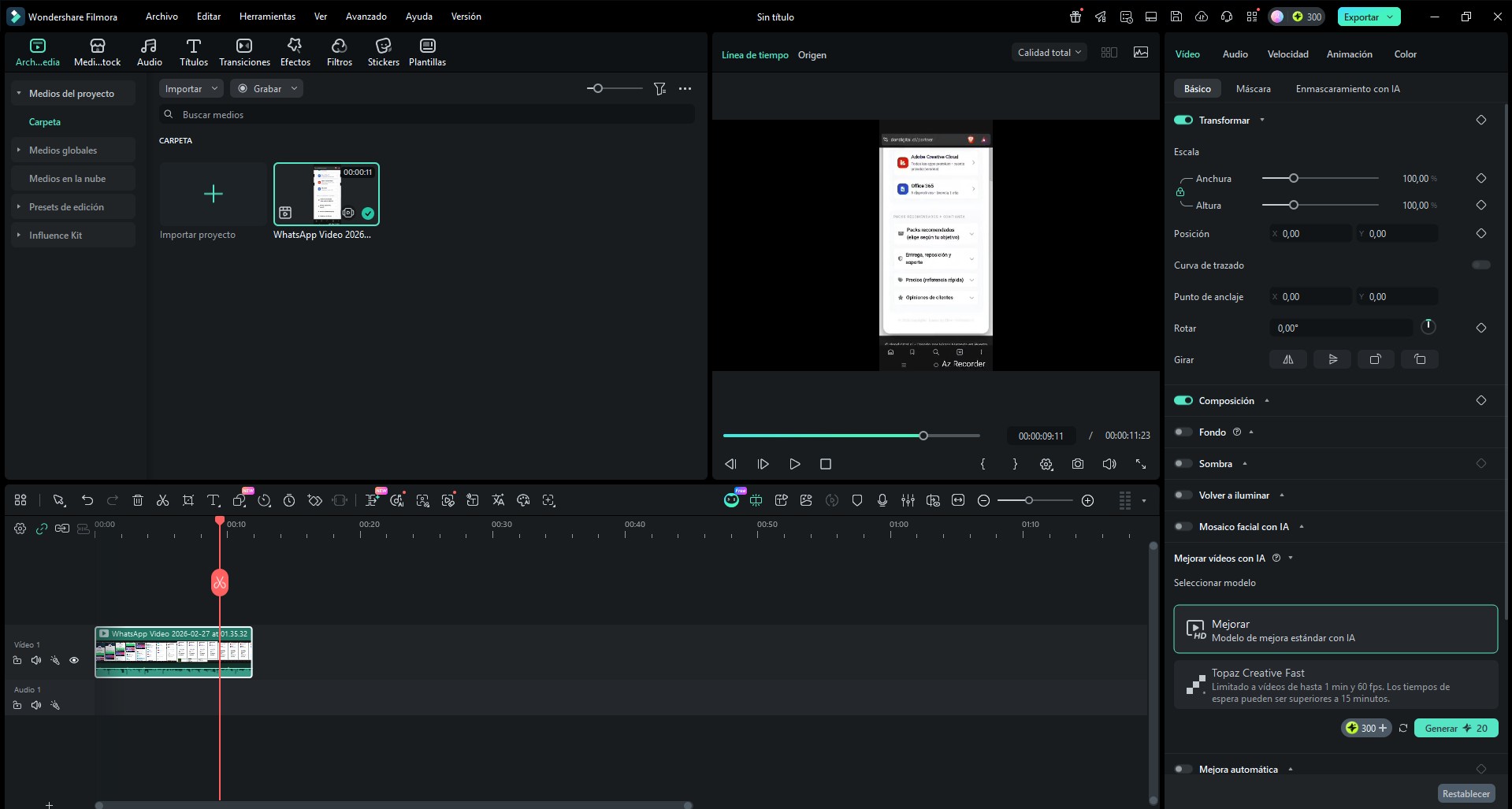Hide Video 1 track with eye icon
Viewport: 1512px width, 809px height.
tap(74, 660)
